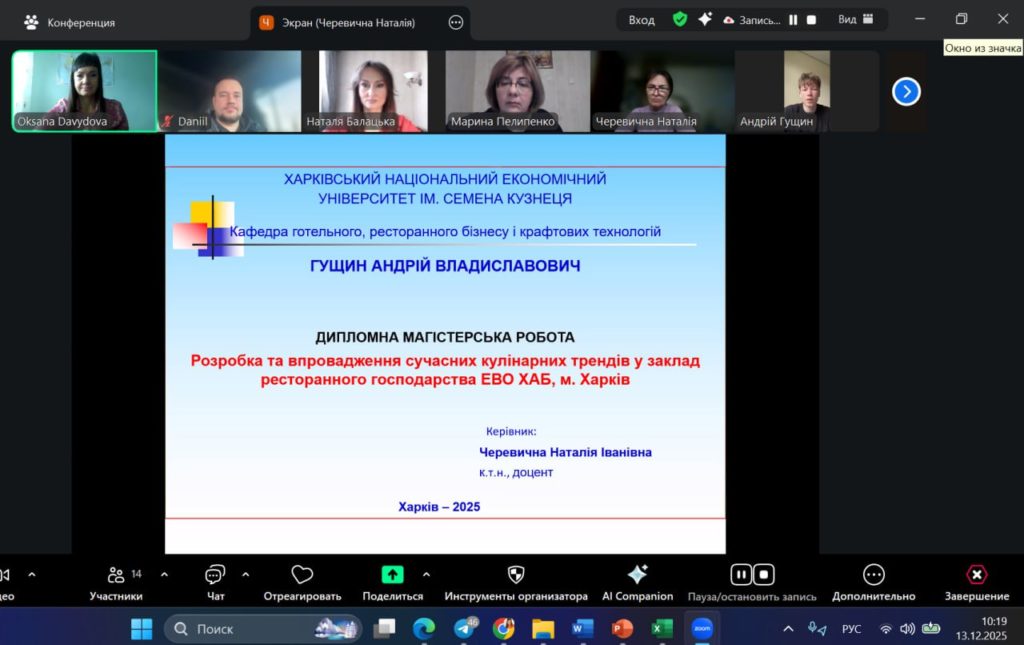
Task: Expand the Share options arrow
Action: click(x=426, y=575)
